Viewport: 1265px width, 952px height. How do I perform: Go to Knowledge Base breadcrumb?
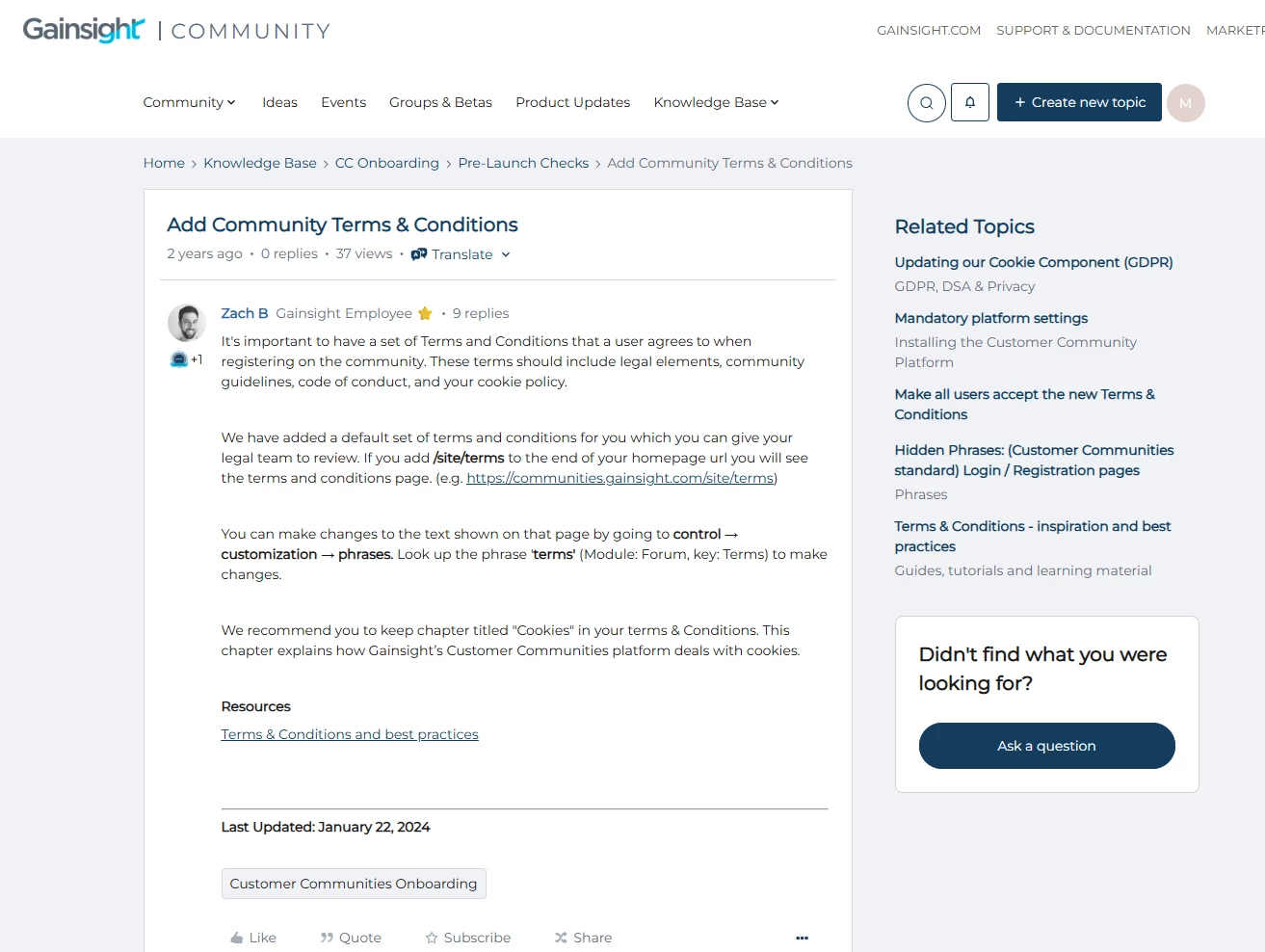coord(260,163)
